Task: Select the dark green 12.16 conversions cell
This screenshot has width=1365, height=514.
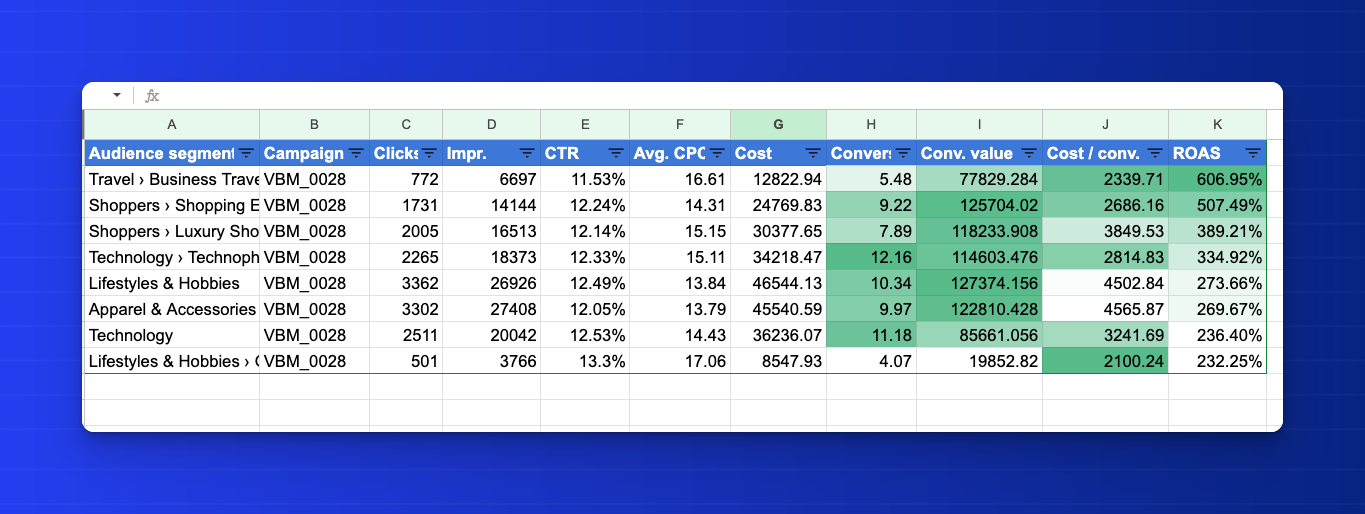Action: [x=871, y=258]
